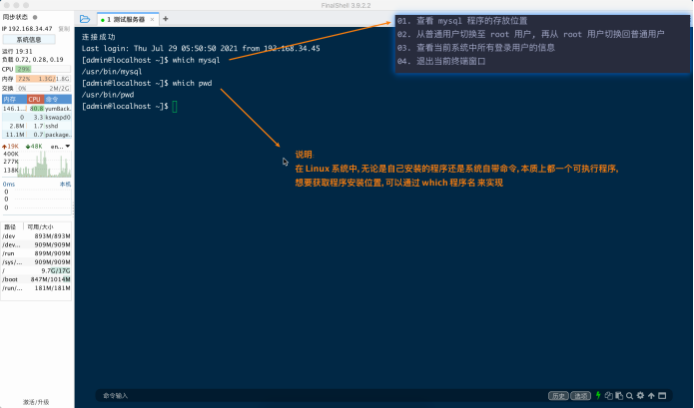694x408 pixels.
Task: Click the /usr/bin/mysql output line
Action: point(112,72)
